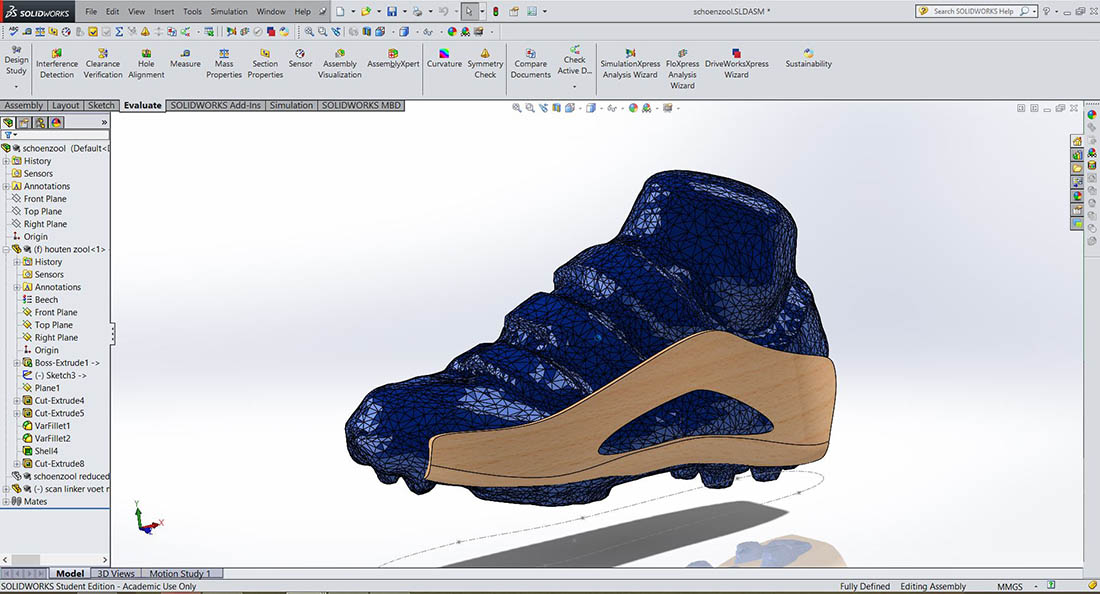Switch to the ConfigurationManager panel tab
Viewport: 1100px width, 594px height.
pyautogui.click(x=41, y=122)
